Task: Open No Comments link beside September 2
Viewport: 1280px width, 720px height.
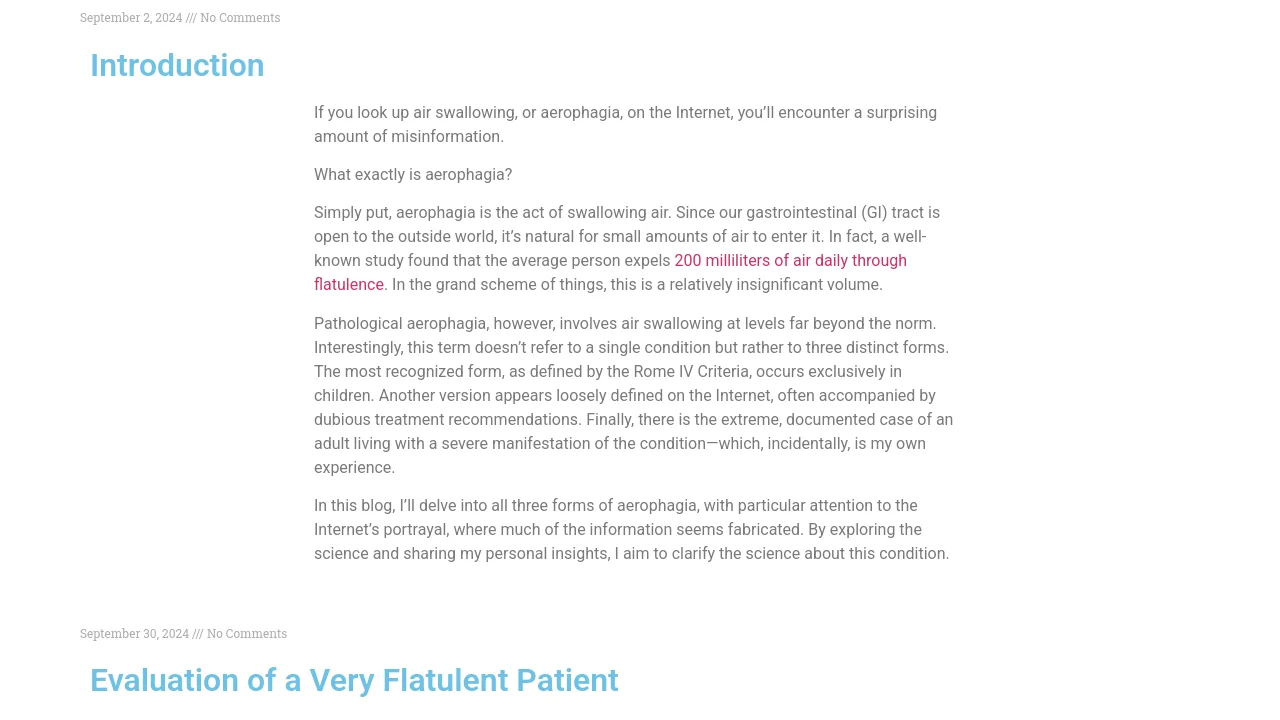Action: 240,18
